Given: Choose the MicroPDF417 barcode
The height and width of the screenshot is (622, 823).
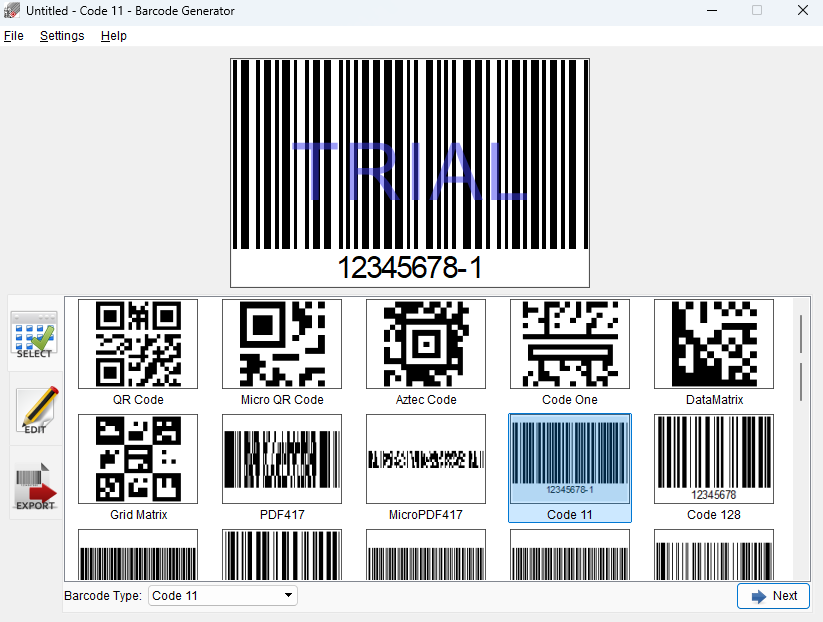Looking at the screenshot, I should (426, 459).
